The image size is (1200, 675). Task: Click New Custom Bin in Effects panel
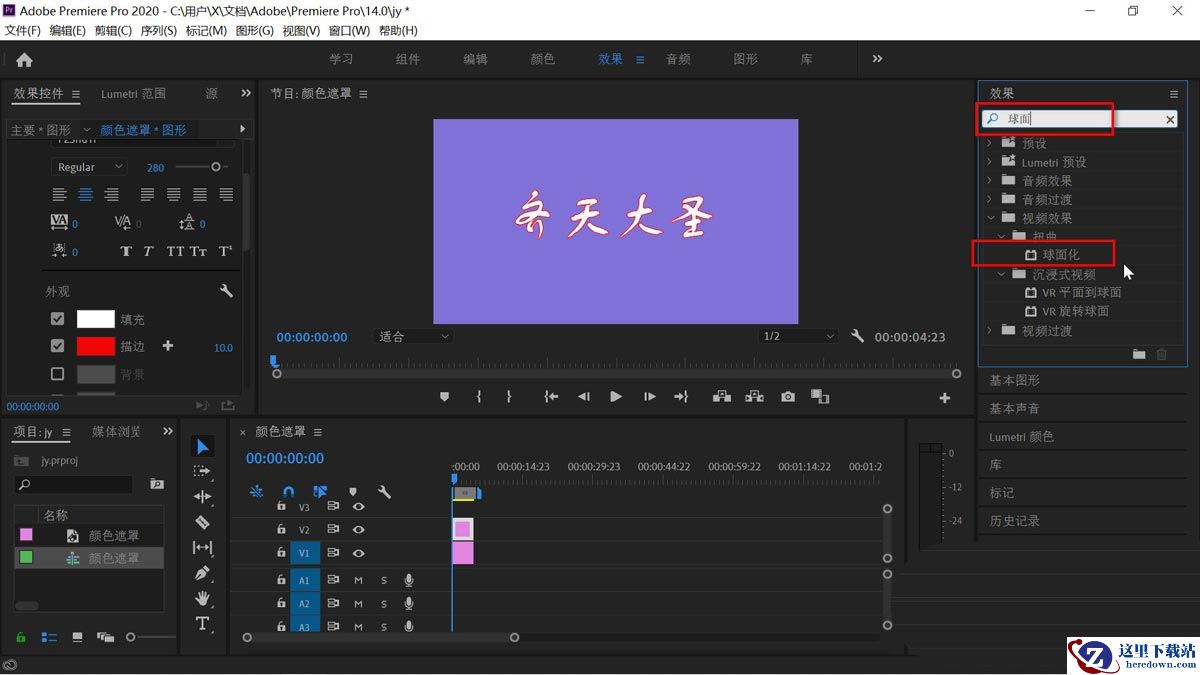[x=1139, y=354]
